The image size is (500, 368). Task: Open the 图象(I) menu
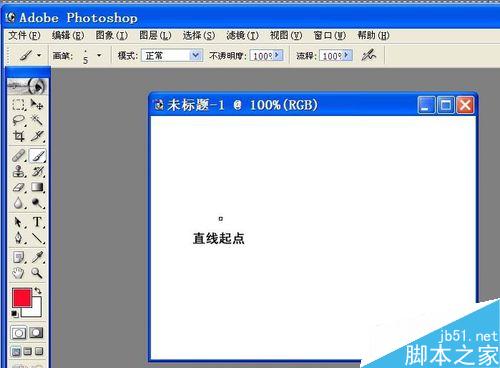coord(112,35)
